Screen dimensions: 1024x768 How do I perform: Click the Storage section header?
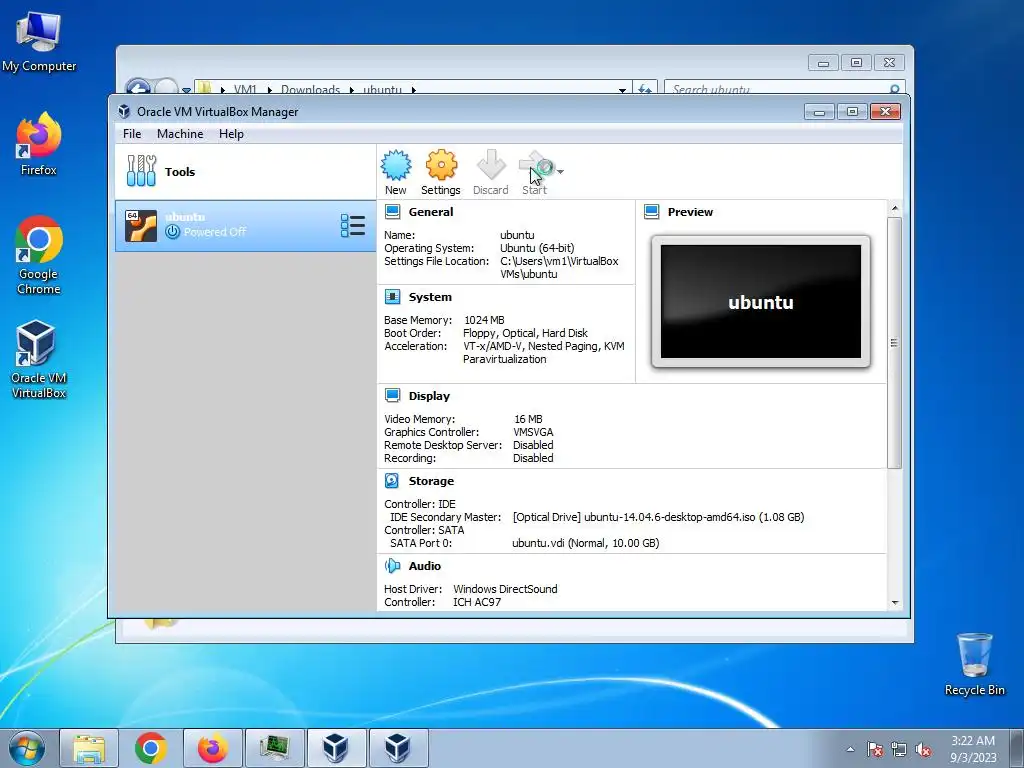[x=431, y=481]
